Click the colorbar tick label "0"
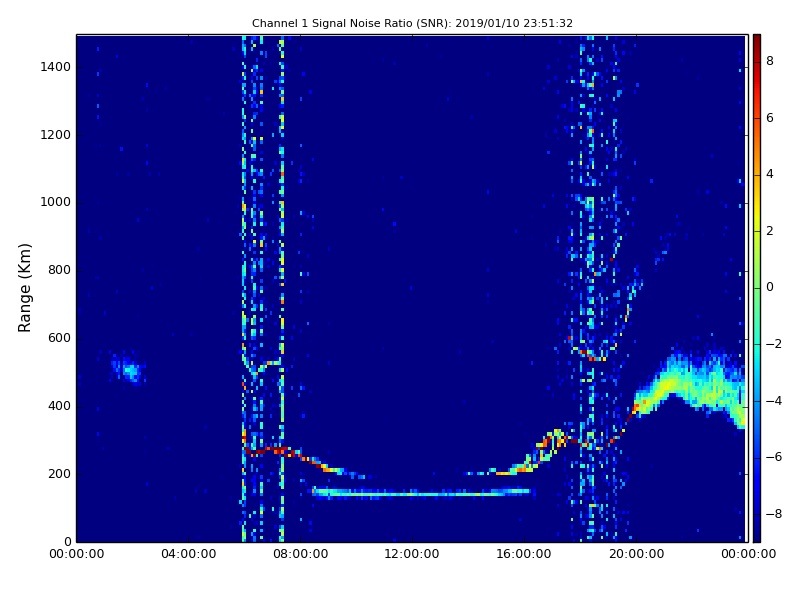 [x=770, y=287]
